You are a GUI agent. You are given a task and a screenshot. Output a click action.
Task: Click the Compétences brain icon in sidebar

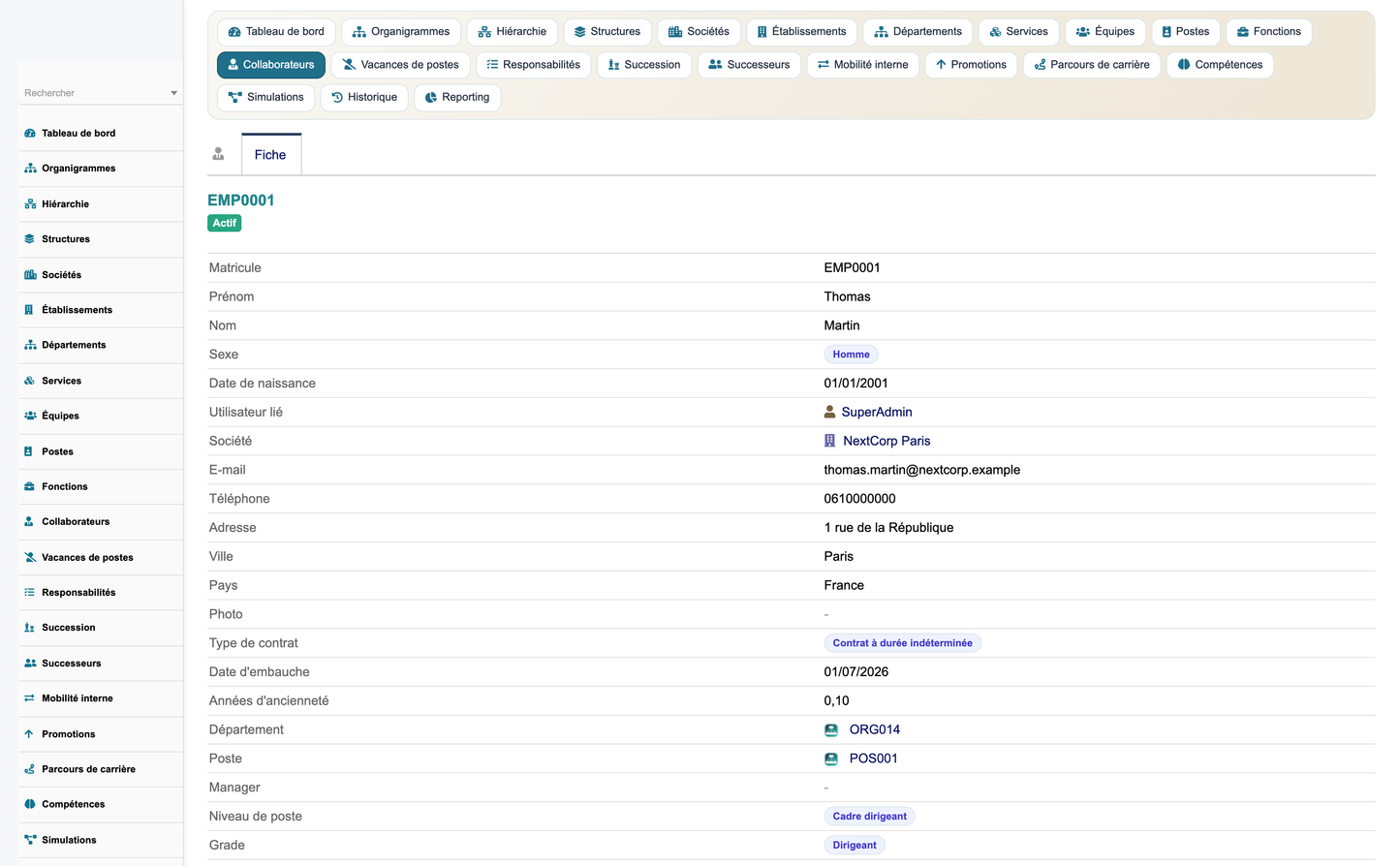(x=30, y=804)
